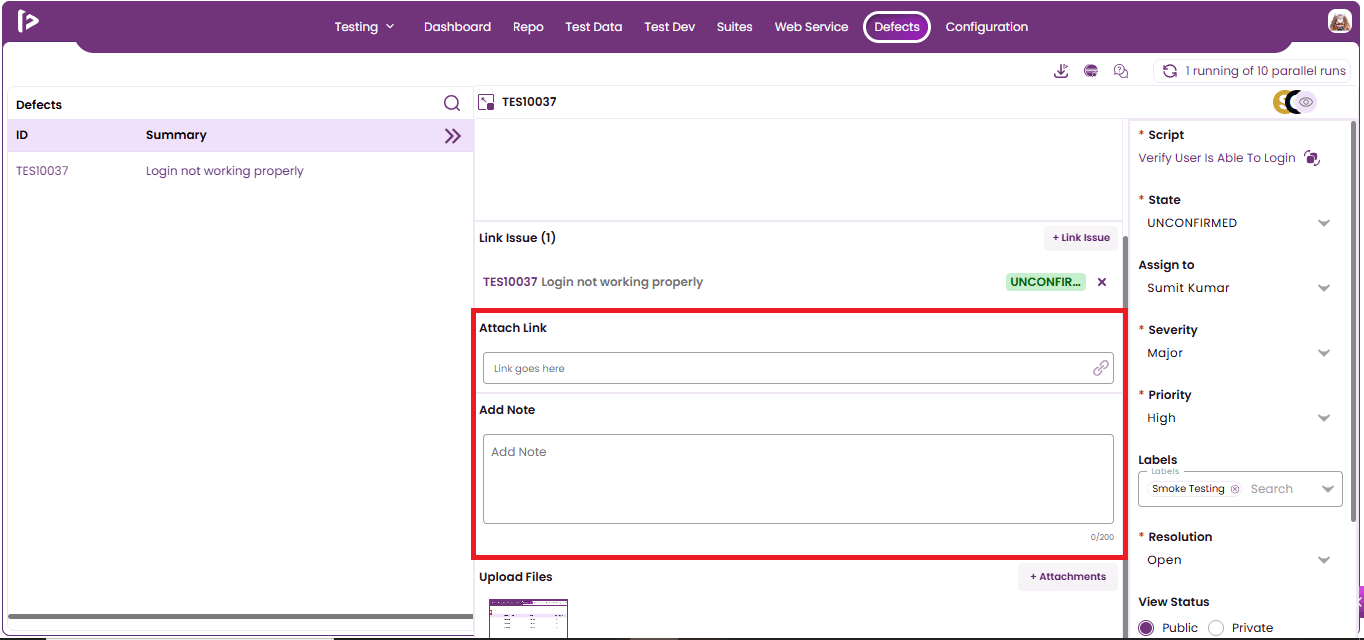
Task: Click the double-chevron icon in Summary header
Action: coord(453,136)
